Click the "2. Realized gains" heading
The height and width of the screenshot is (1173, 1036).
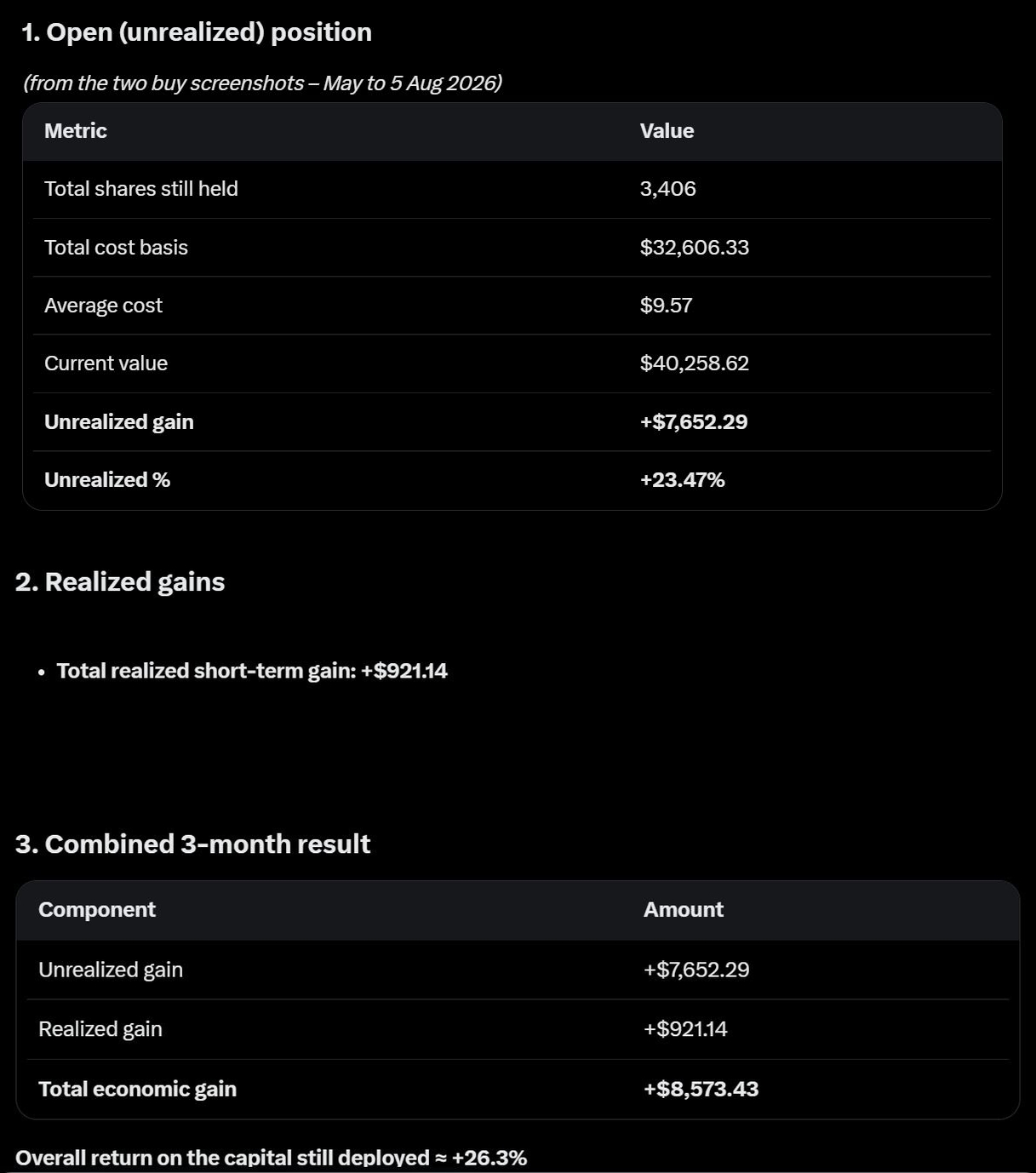[120, 582]
